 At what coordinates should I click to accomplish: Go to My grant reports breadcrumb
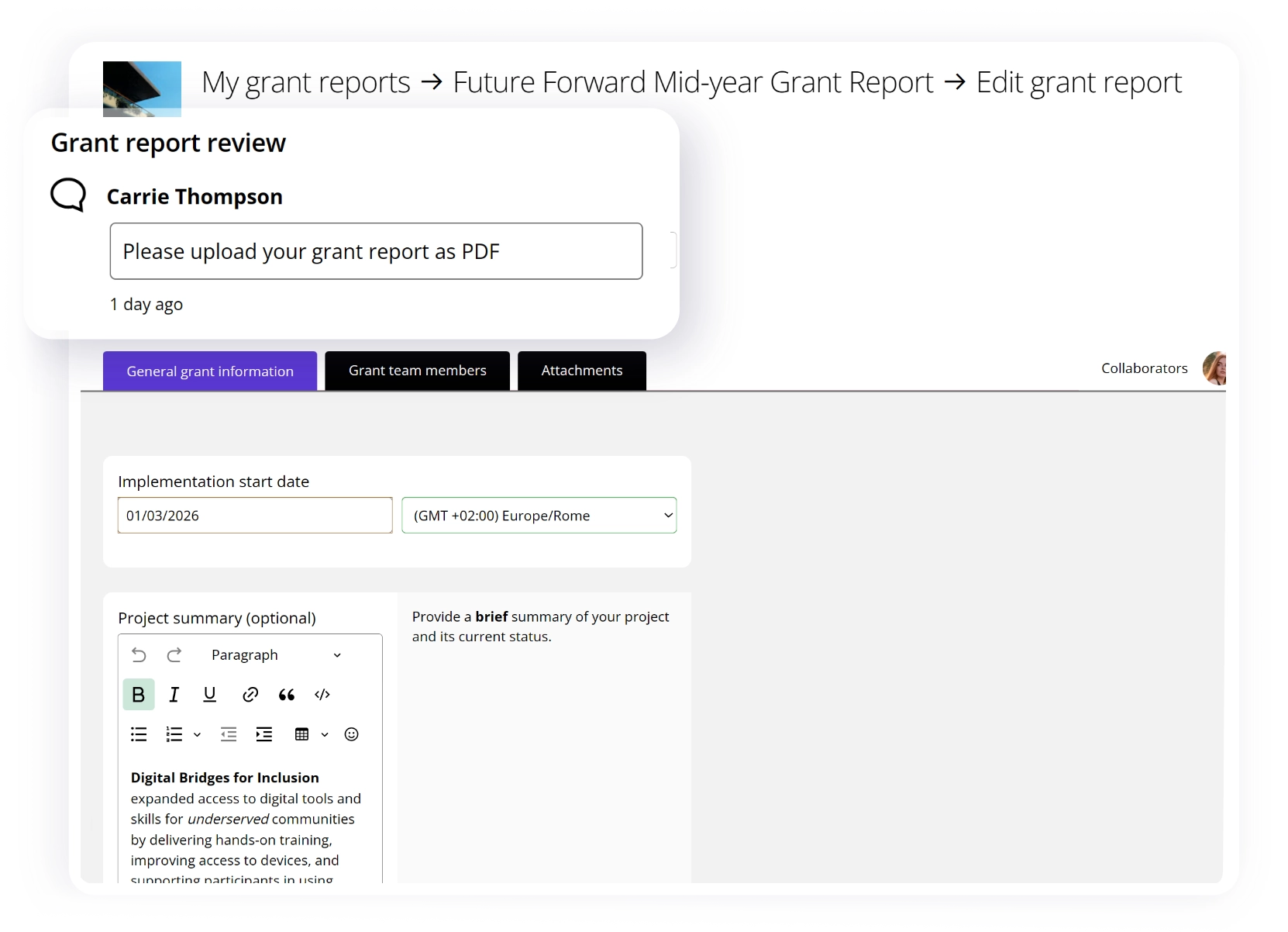pos(306,82)
